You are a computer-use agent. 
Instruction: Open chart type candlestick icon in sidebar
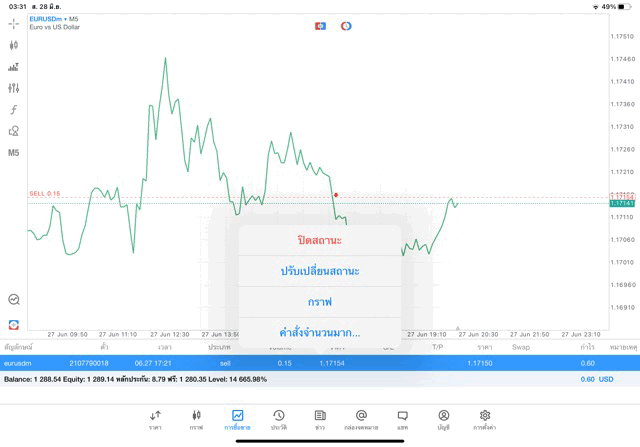click(x=14, y=45)
